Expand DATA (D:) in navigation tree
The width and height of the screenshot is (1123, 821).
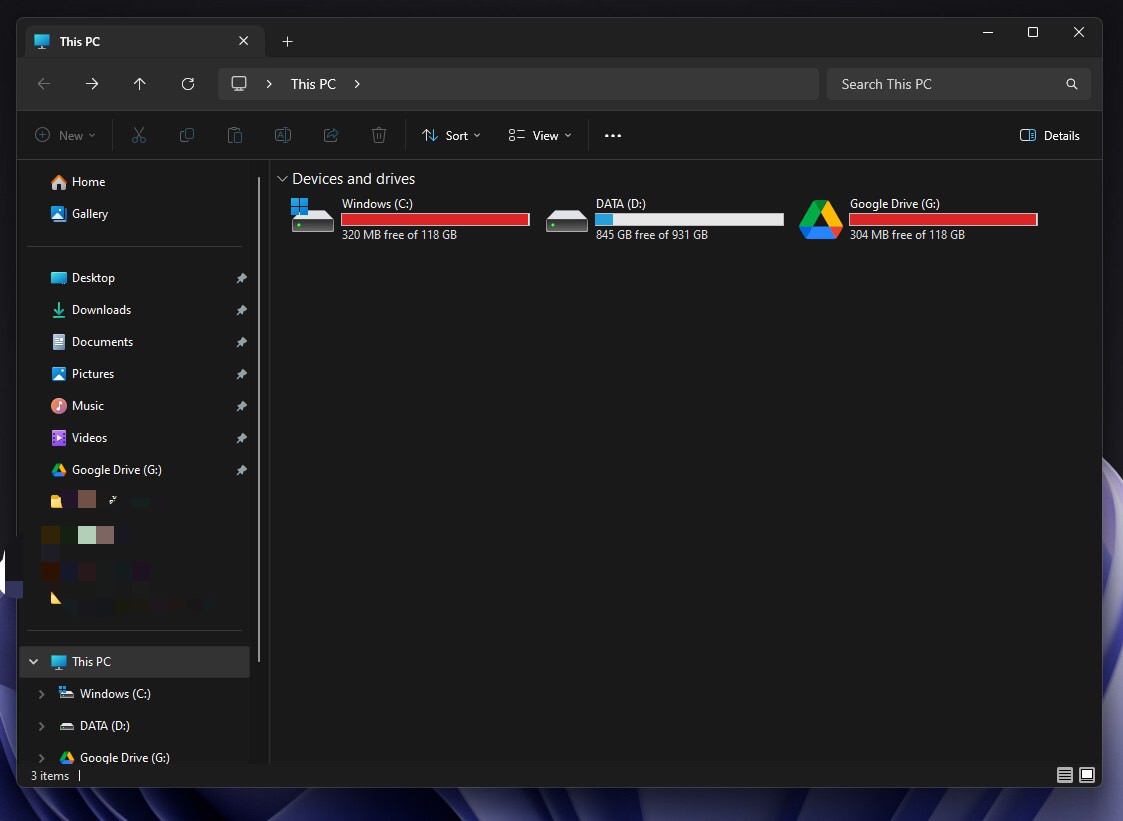pyautogui.click(x=42, y=726)
